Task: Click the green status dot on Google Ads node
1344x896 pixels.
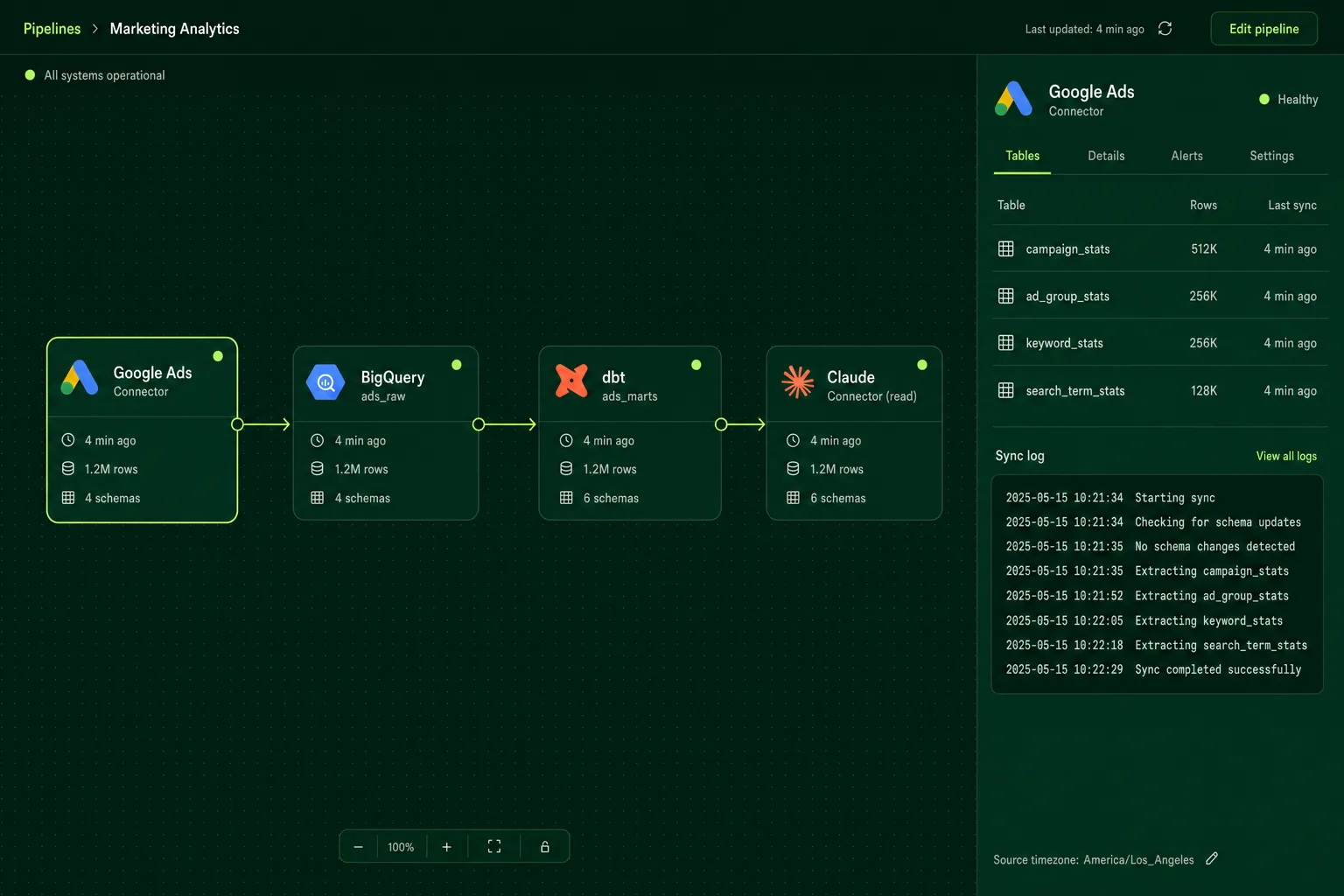Action: point(218,356)
